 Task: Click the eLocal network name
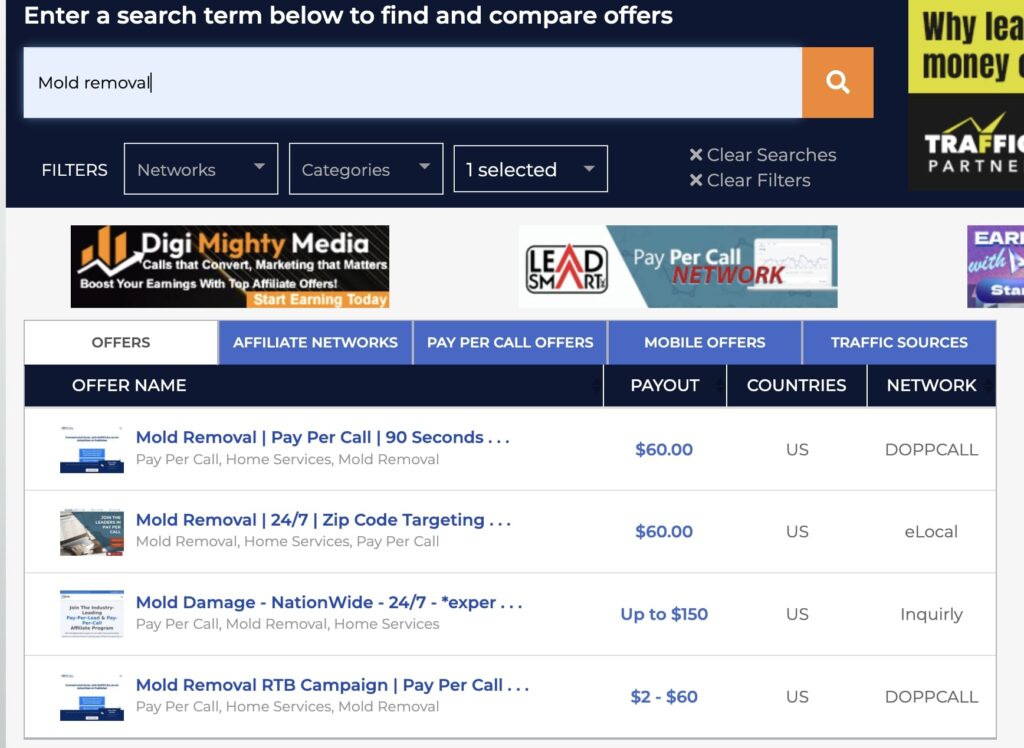931,532
